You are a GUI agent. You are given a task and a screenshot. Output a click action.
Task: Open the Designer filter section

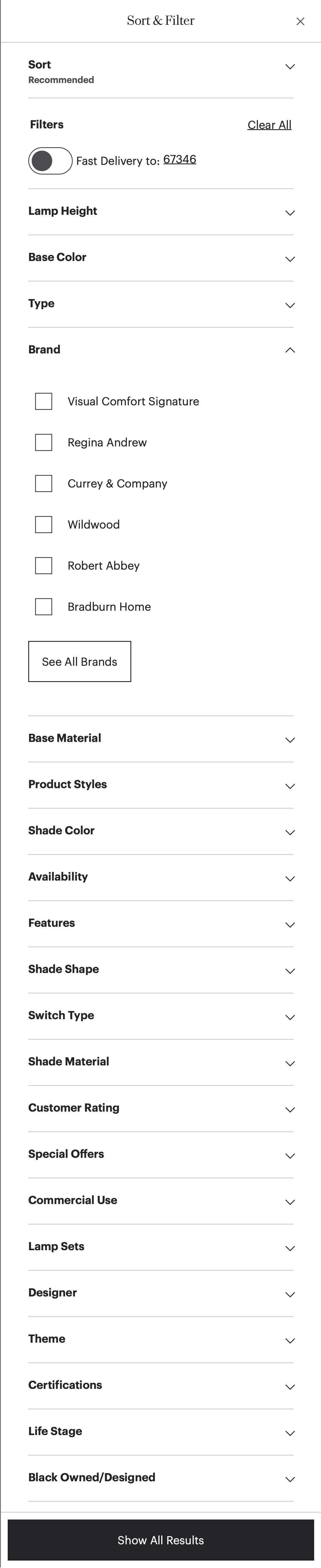[290, 1295]
